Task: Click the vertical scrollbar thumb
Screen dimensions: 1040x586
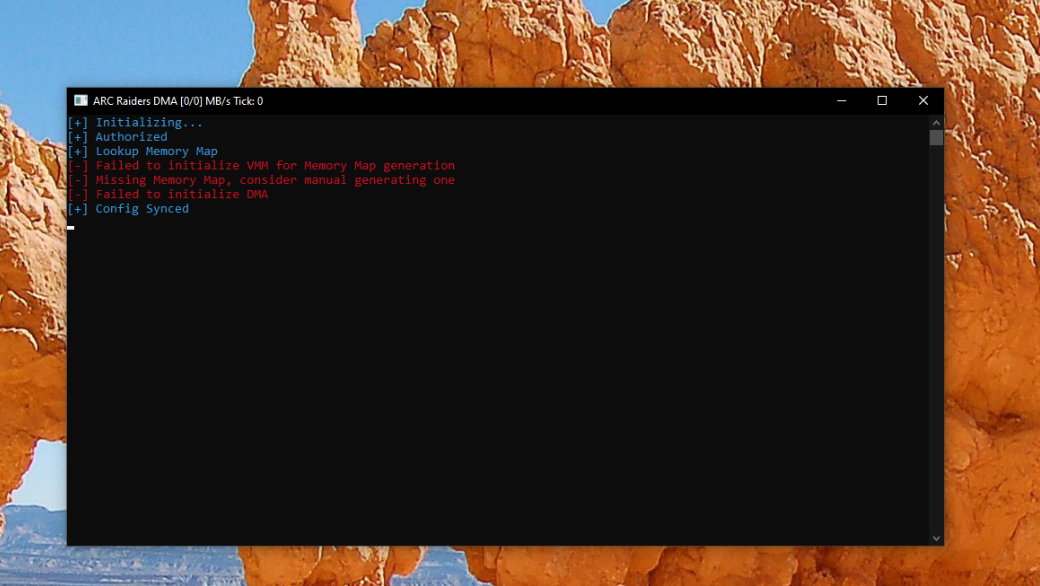Action: (936, 138)
